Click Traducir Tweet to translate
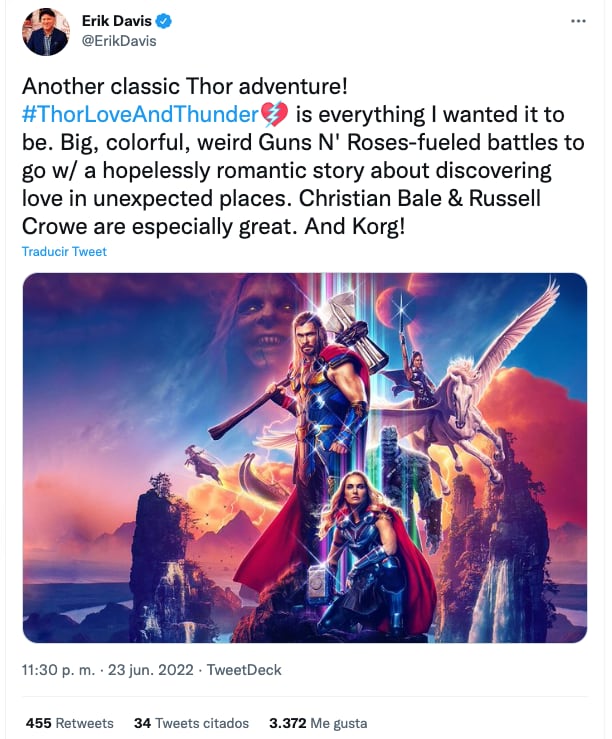The height and width of the screenshot is (739, 612). point(64,251)
